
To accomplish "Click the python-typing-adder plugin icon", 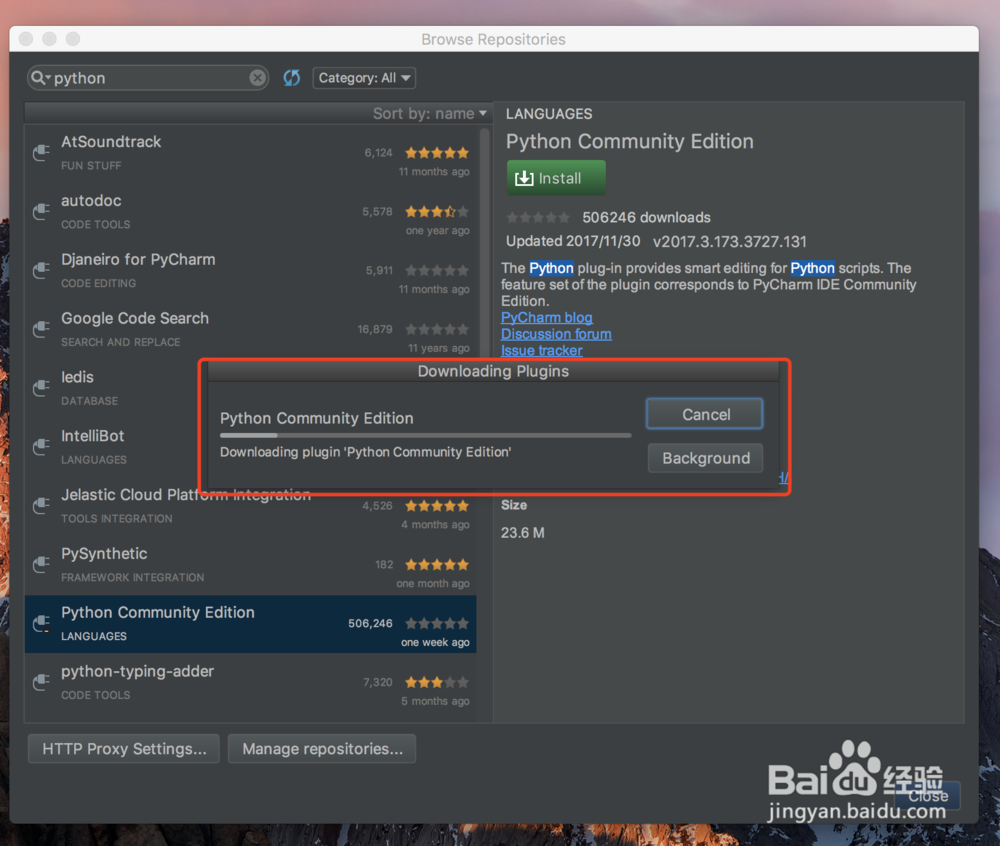I will pos(41,682).
